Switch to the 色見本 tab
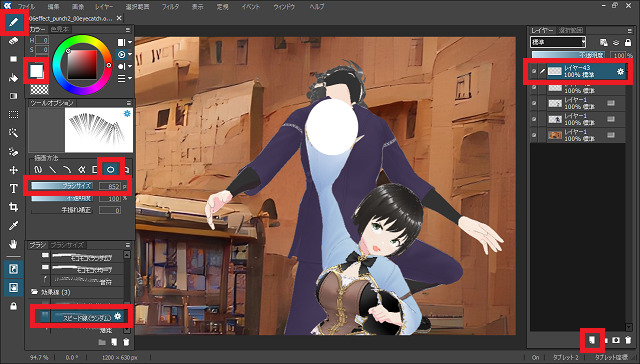This screenshot has height=364, width=640. 60,29
